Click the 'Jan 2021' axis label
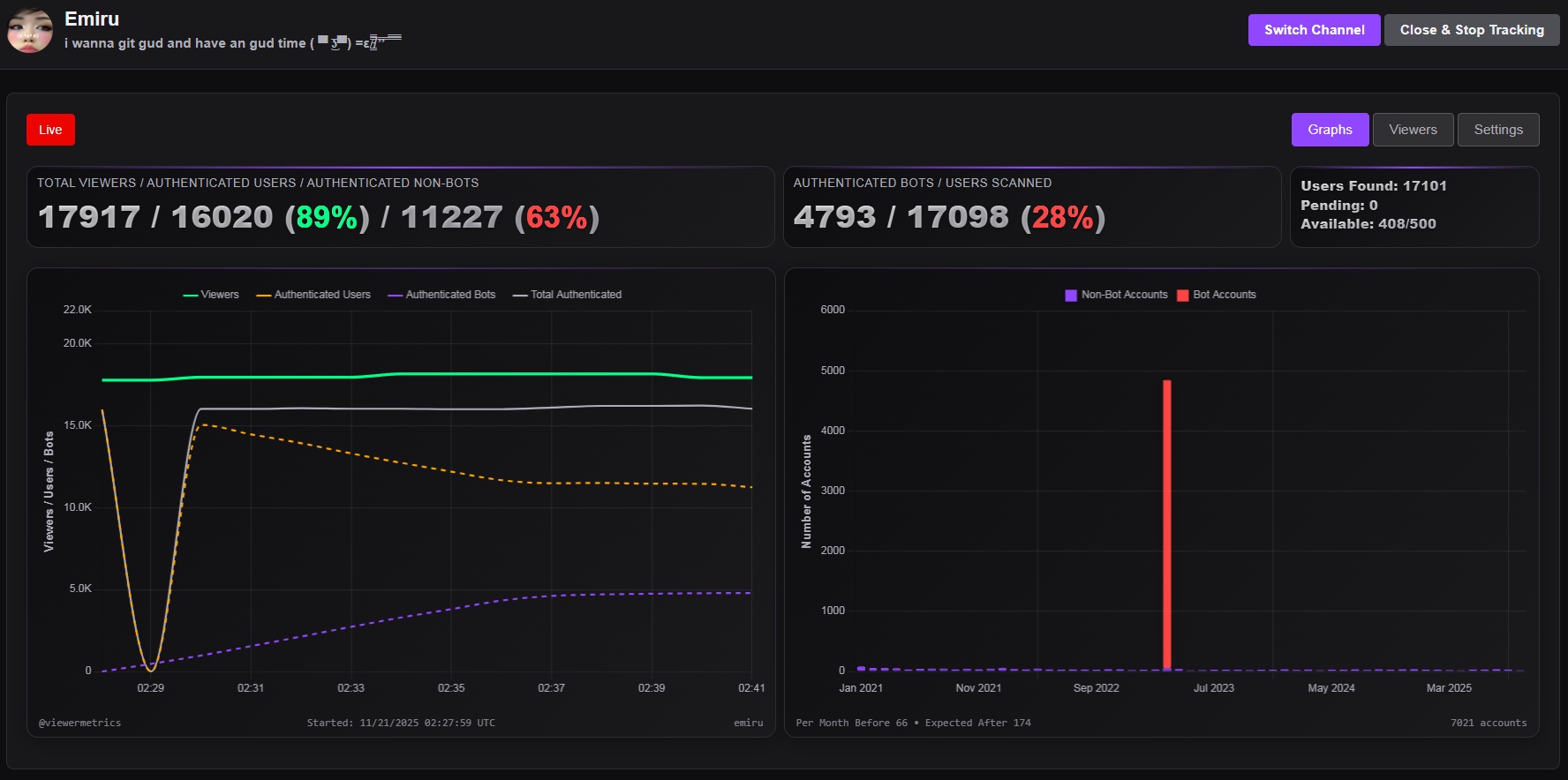The height and width of the screenshot is (780, 1568). 861,688
